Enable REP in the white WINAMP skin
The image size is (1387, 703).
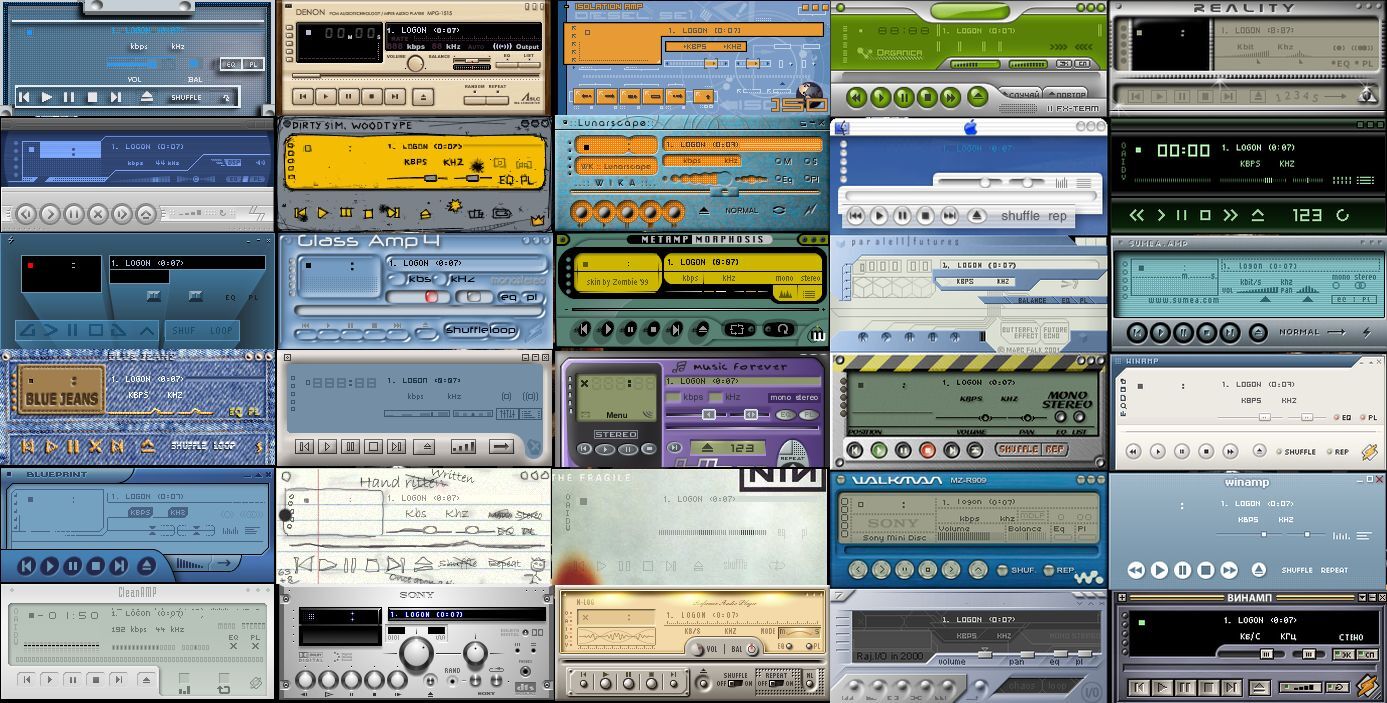coord(1337,451)
